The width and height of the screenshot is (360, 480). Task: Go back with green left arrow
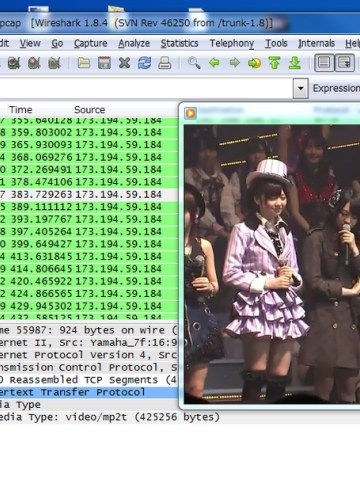(214, 63)
